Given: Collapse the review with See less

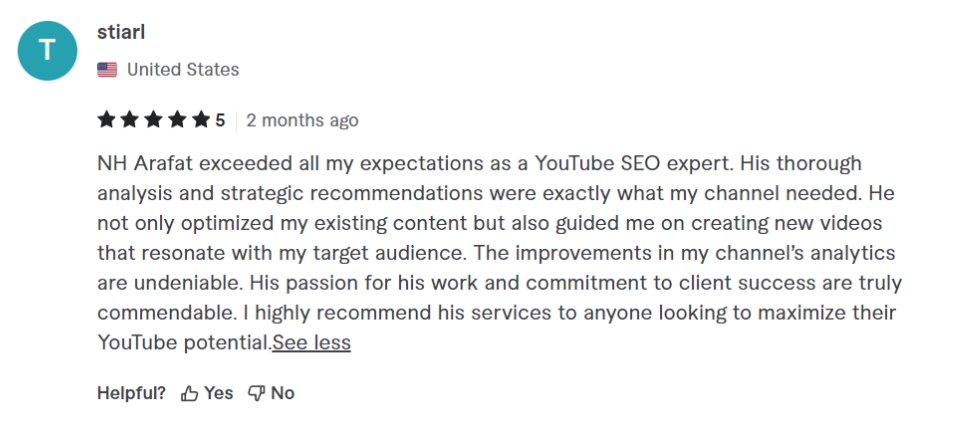Looking at the screenshot, I should (x=311, y=343).
